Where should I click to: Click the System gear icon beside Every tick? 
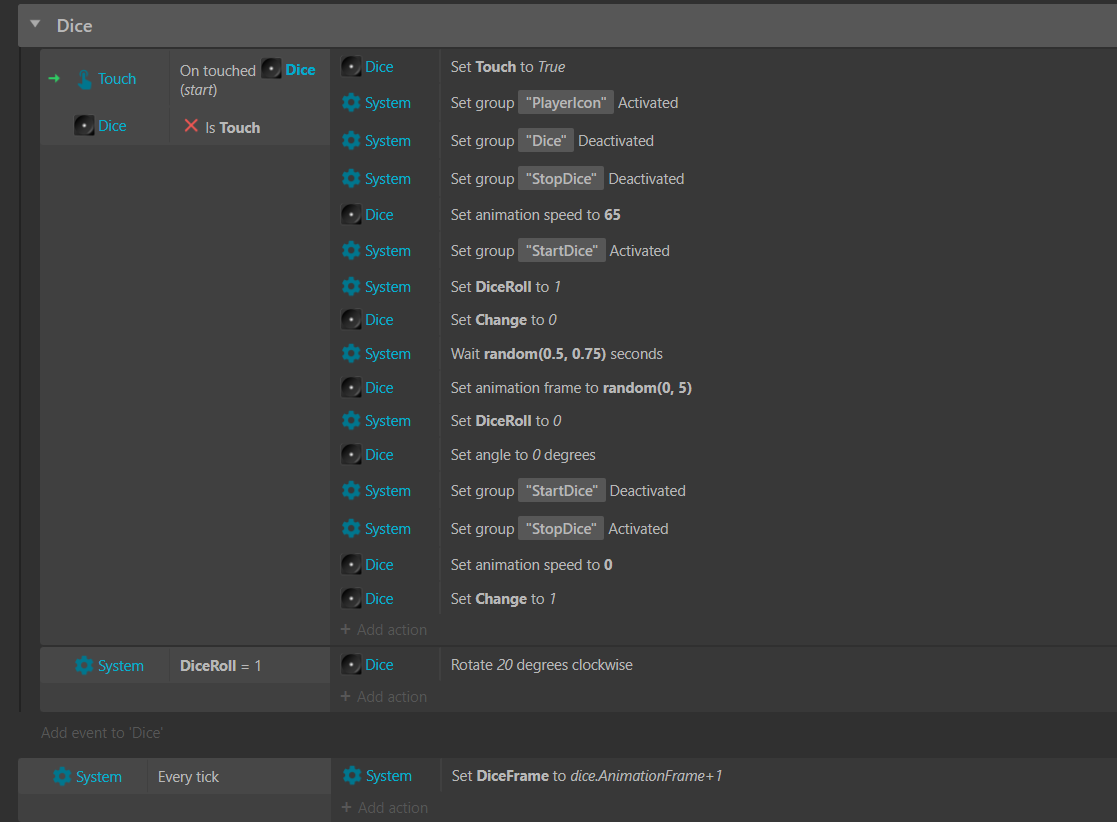click(63, 777)
